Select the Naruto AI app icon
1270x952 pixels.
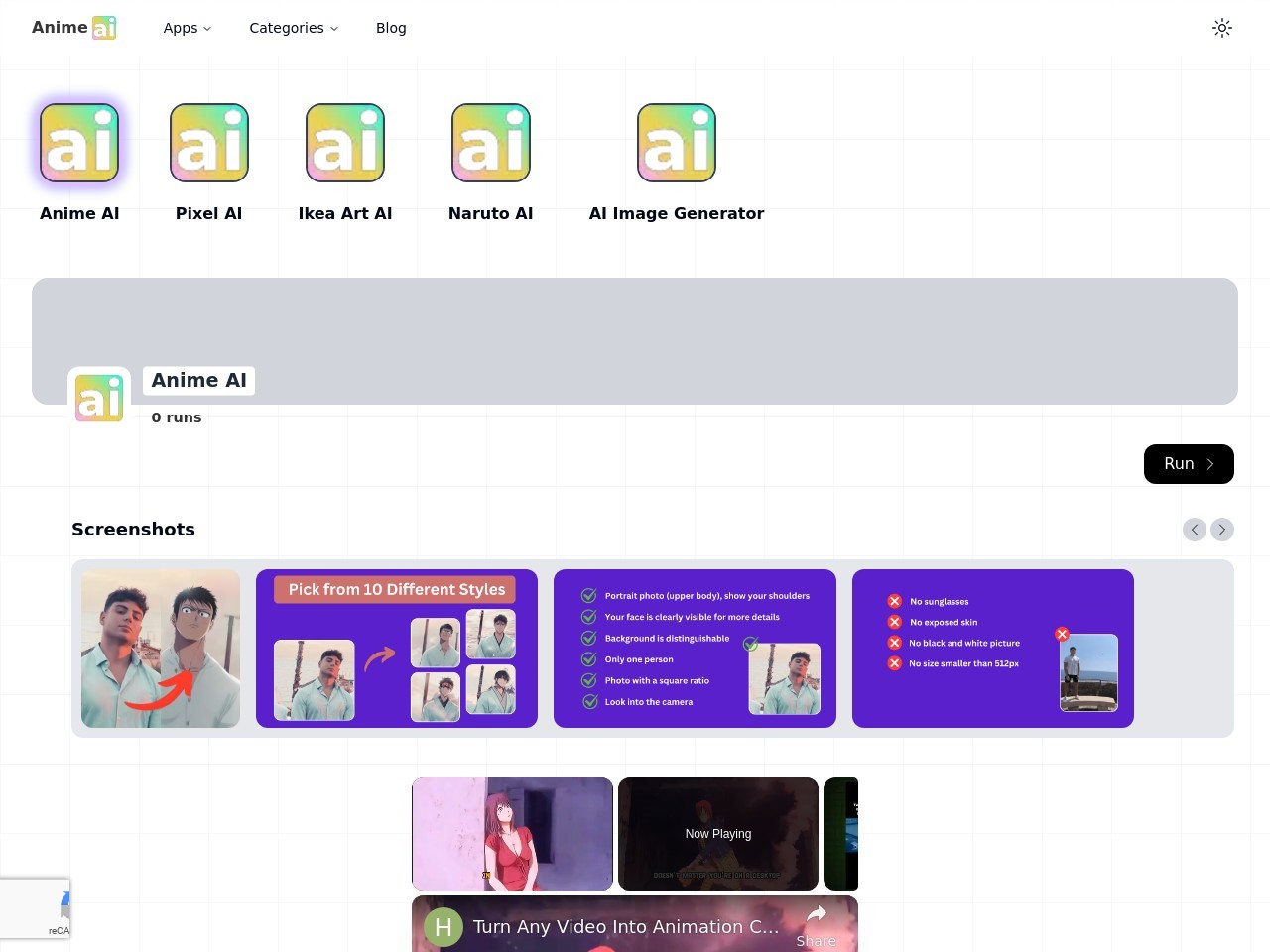(490, 142)
